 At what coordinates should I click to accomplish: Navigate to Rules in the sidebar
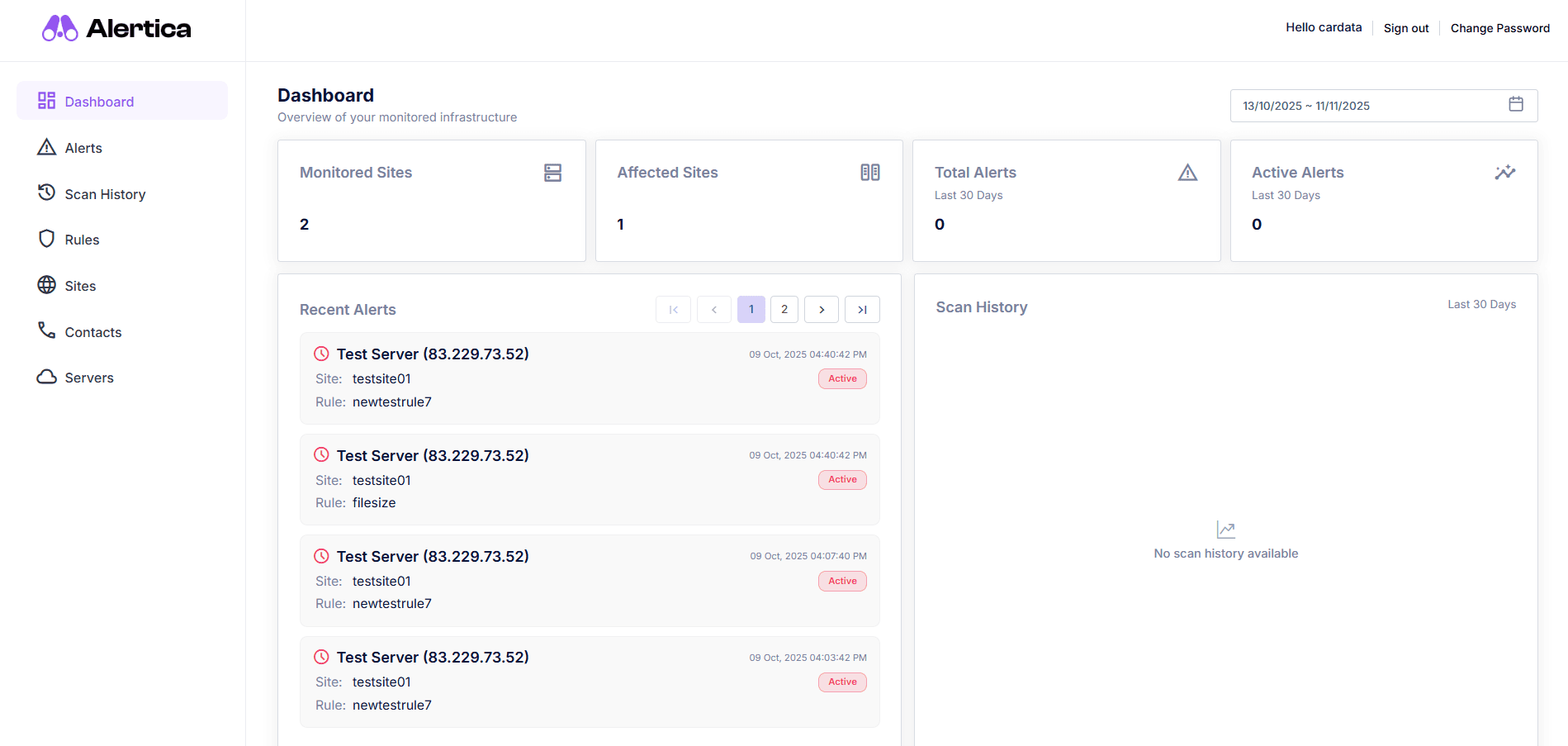(82, 240)
